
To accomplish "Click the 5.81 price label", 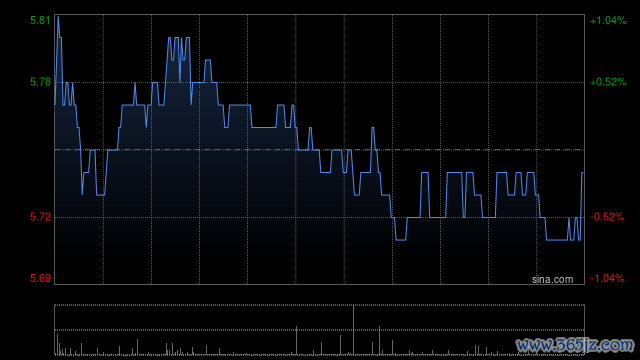I will click(x=40, y=20).
